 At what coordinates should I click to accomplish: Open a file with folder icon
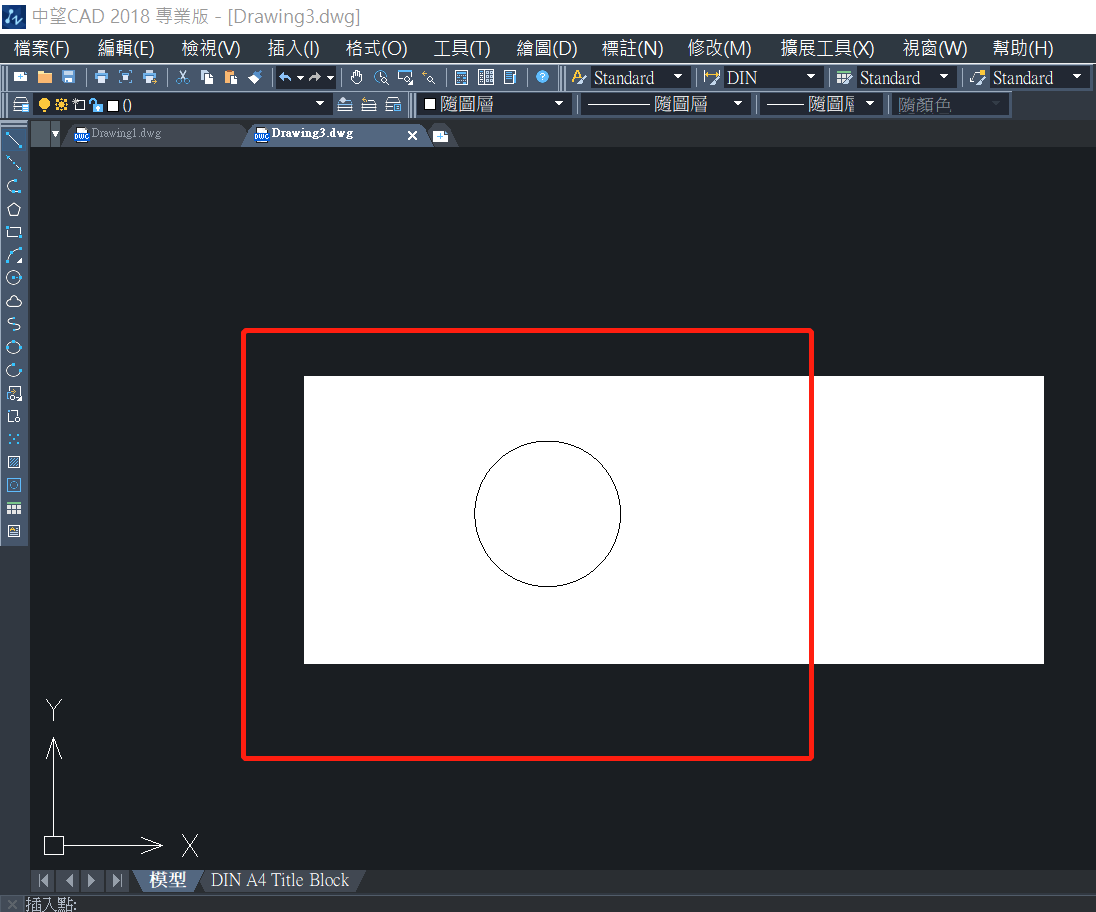click(x=45, y=77)
